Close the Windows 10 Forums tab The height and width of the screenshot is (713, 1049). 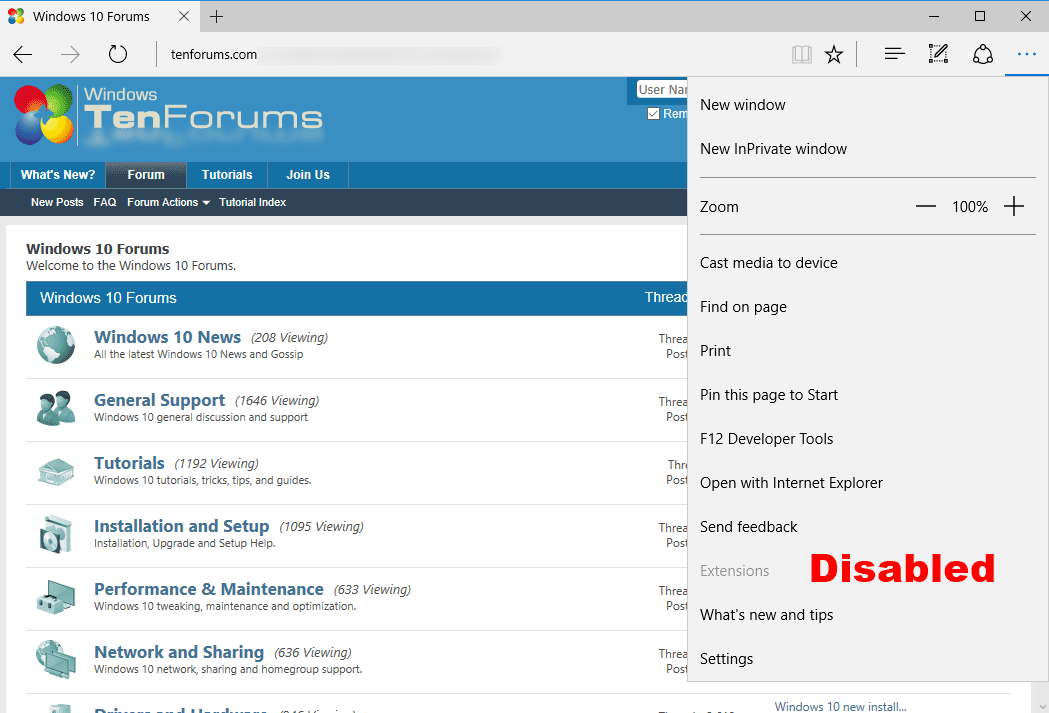[184, 16]
